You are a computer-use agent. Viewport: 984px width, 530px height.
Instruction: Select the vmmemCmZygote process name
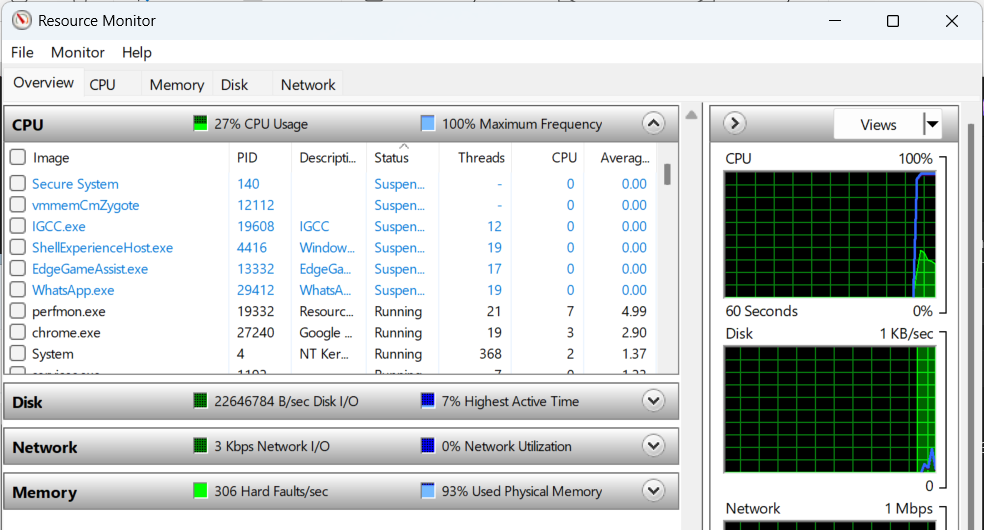[x=85, y=205]
